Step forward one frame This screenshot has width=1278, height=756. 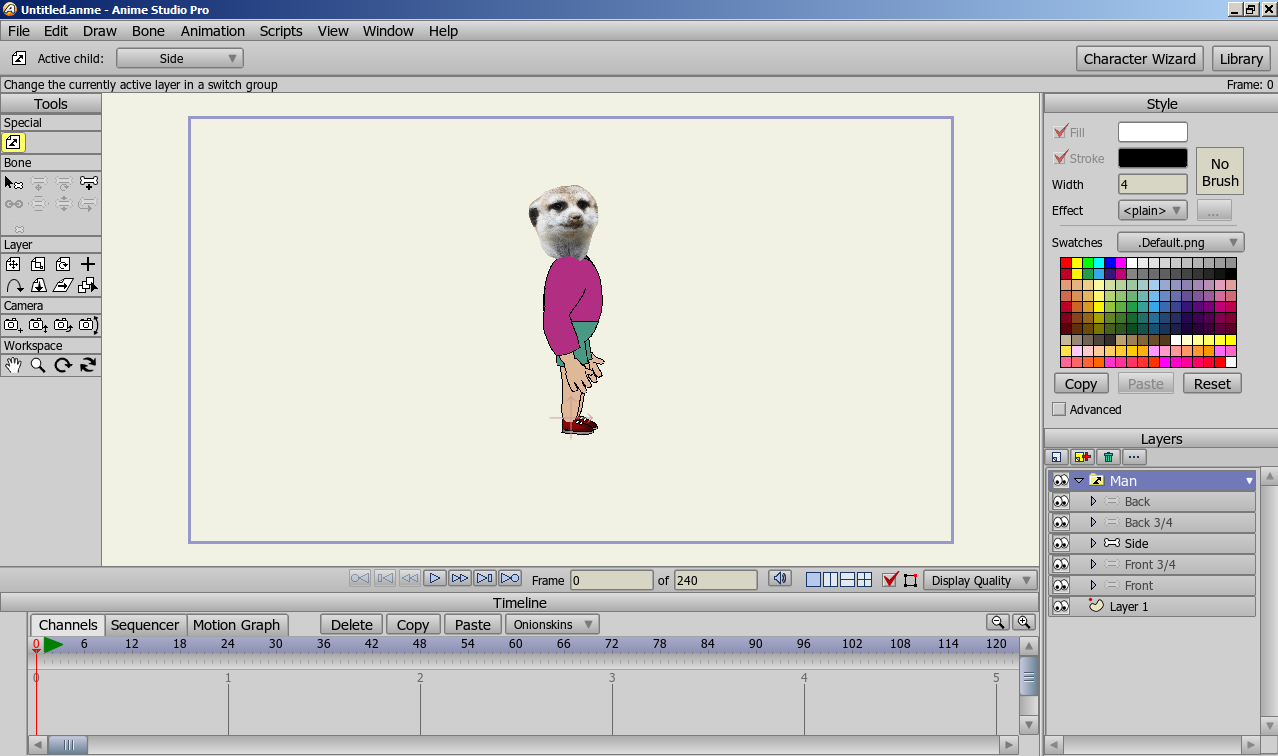460,578
